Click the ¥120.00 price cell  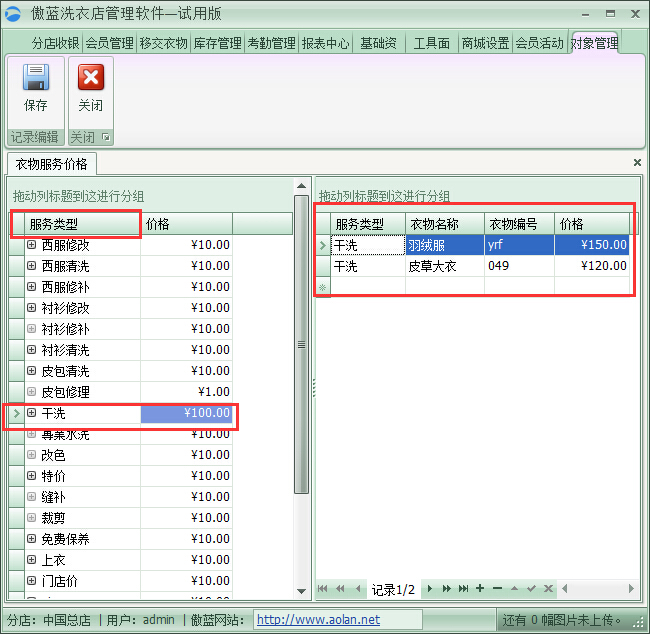coord(592,266)
